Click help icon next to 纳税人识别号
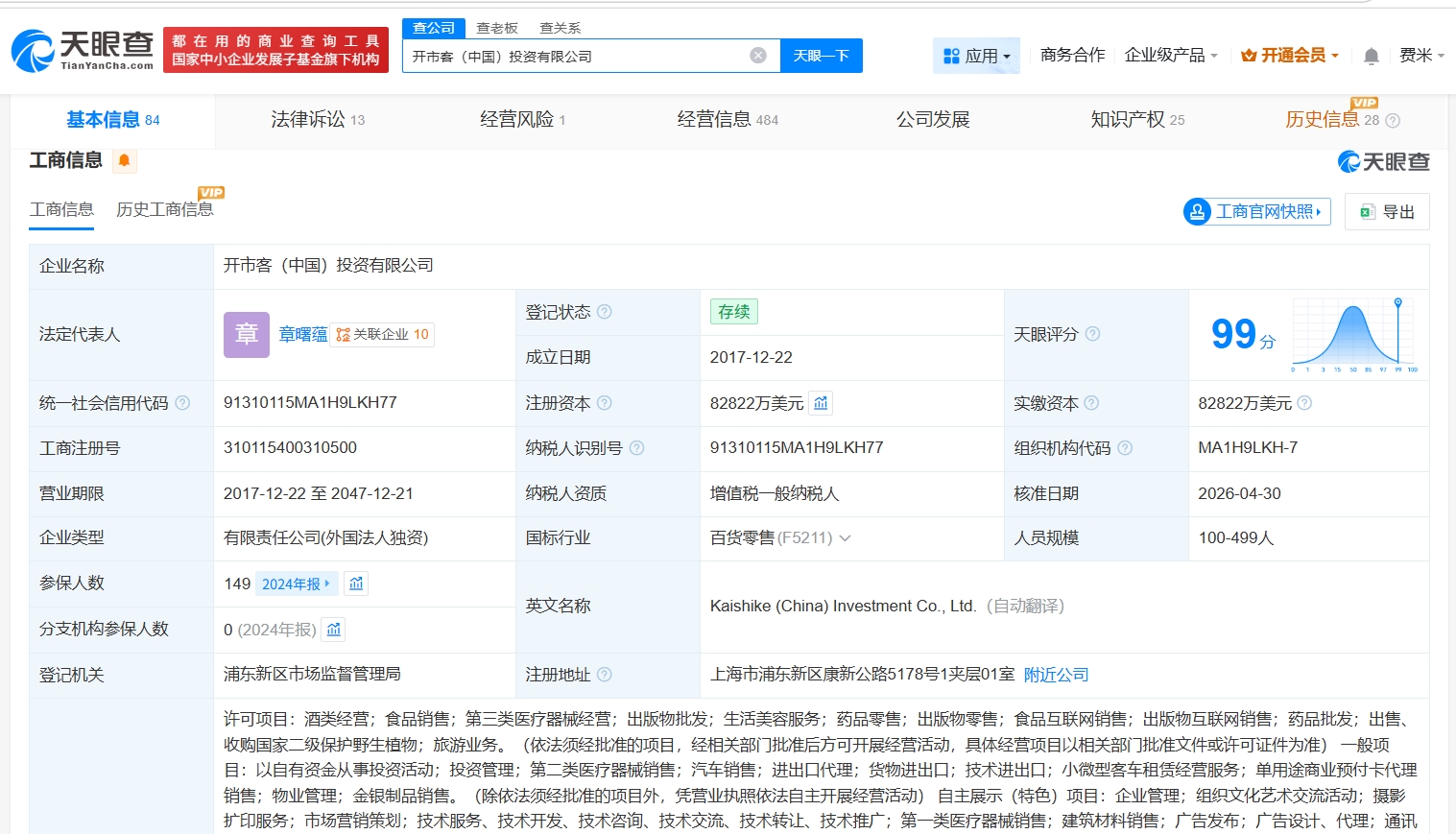Screen dimensions: 1456x834 coord(636,448)
